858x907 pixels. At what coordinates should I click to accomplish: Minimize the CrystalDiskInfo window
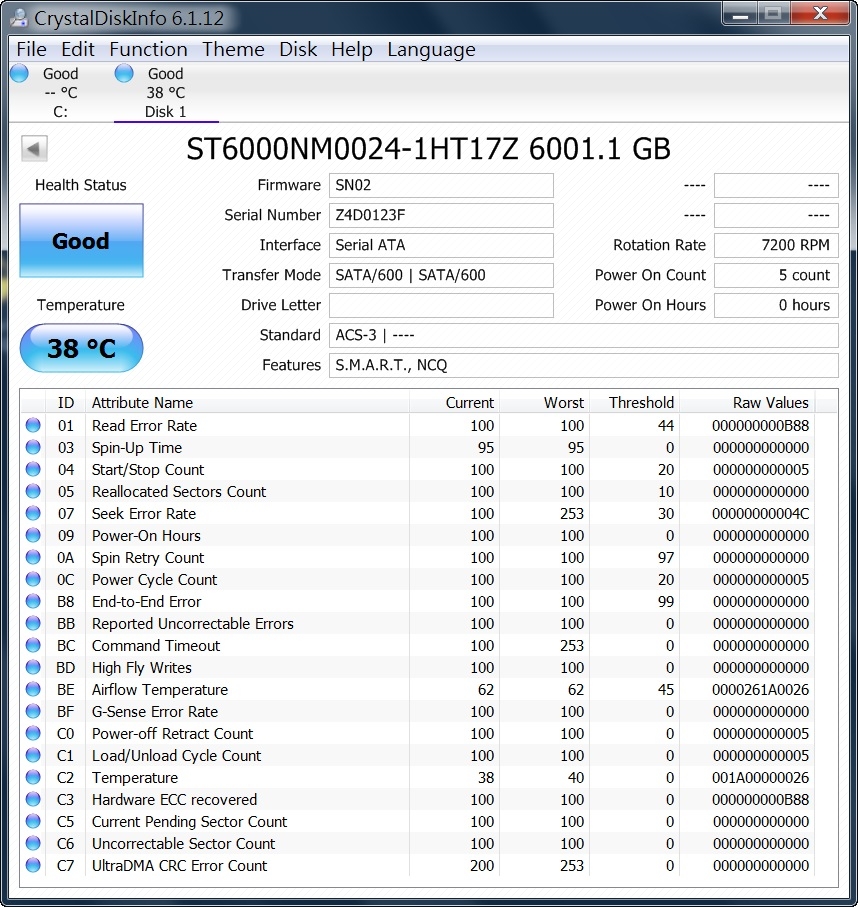741,14
